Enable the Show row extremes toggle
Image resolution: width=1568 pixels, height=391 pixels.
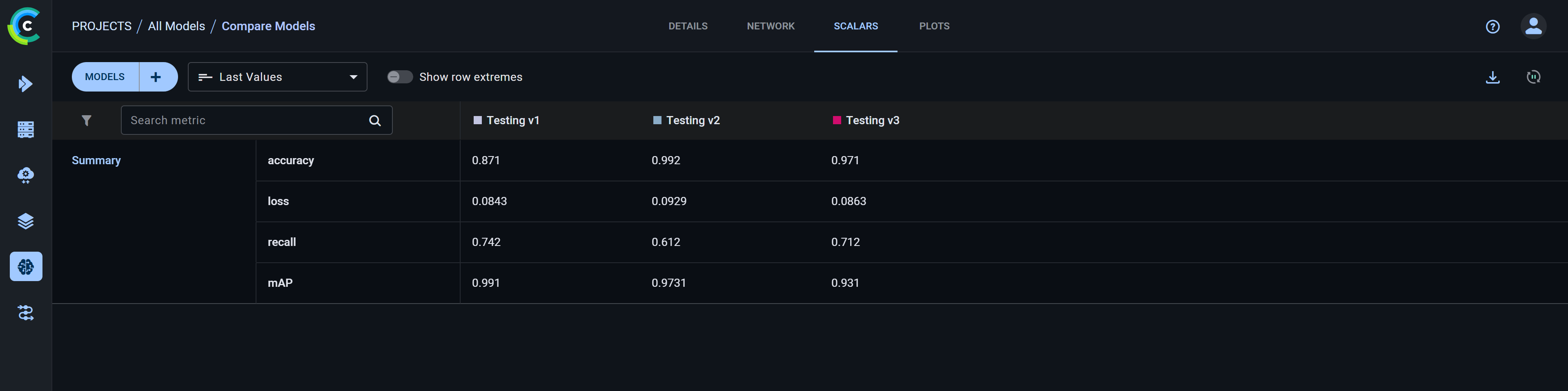tap(400, 77)
